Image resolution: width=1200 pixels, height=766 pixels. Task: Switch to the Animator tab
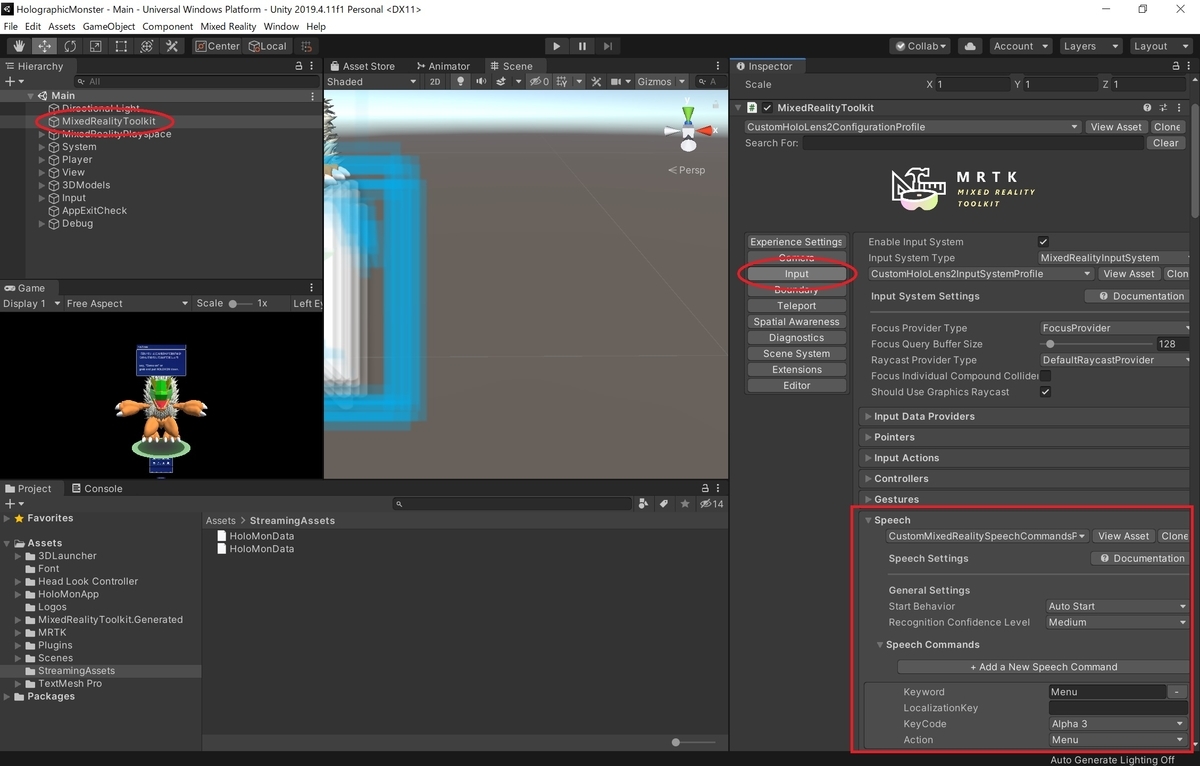pos(442,66)
